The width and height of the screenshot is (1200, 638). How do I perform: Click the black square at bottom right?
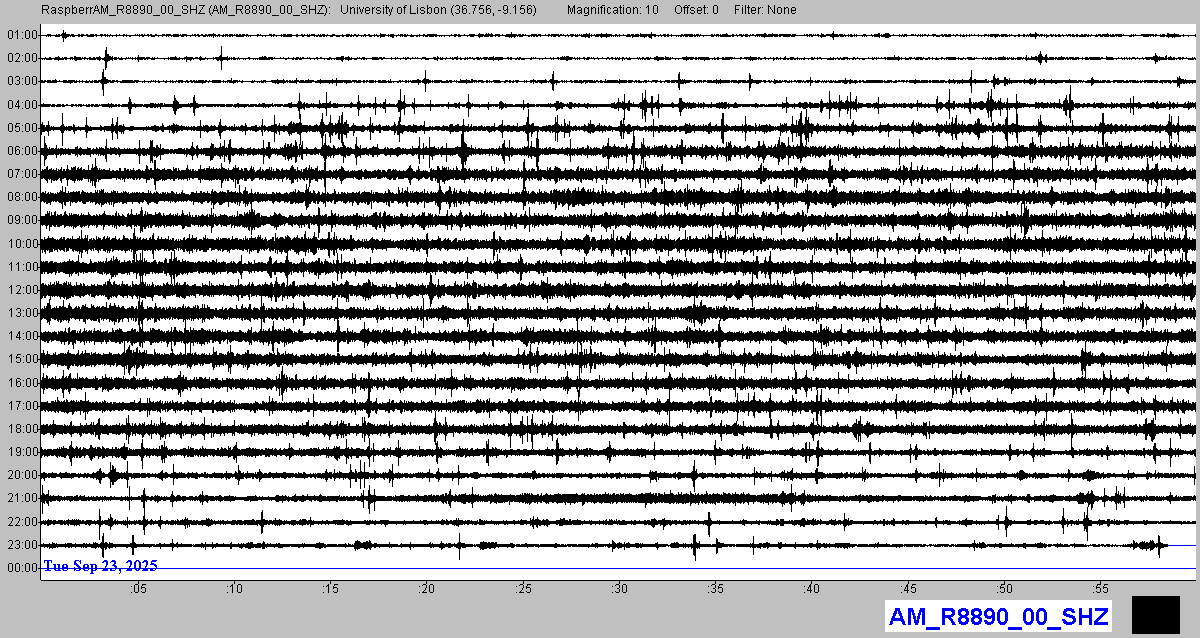point(1155,614)
